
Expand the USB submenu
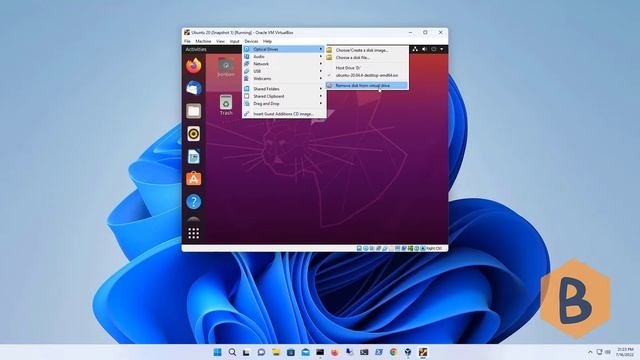pos(284,71)
